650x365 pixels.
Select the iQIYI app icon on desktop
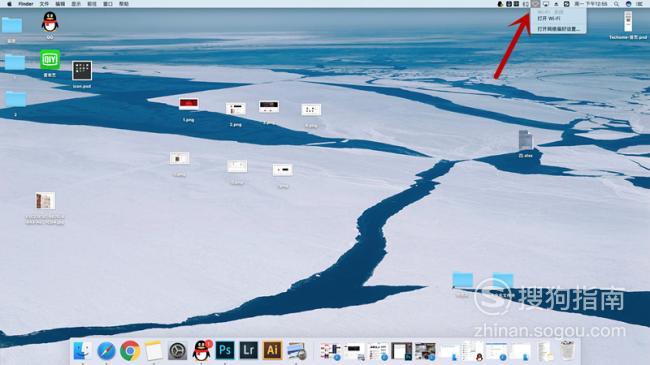50,60
